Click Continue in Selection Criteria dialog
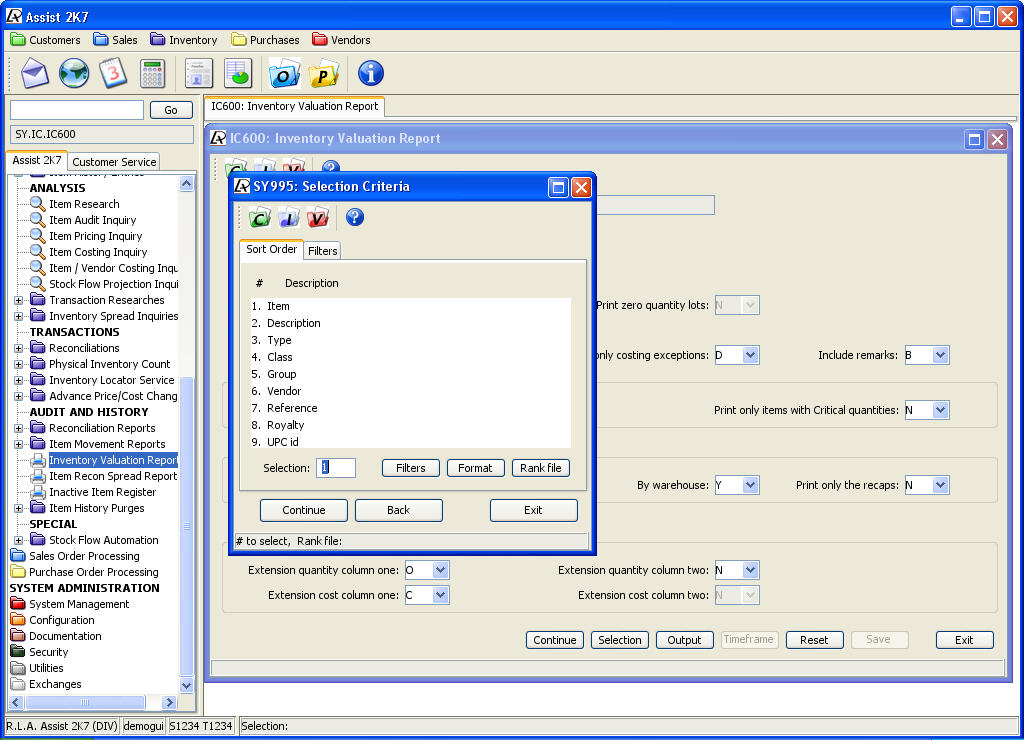The width and height of the screenshot is (1024, 740). click(x=304, y=510)
